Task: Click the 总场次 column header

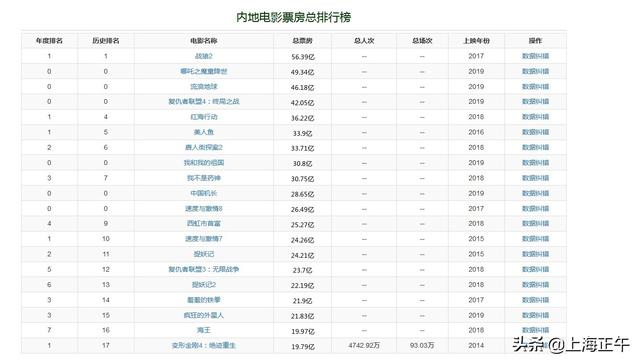Action: point(422,41)
